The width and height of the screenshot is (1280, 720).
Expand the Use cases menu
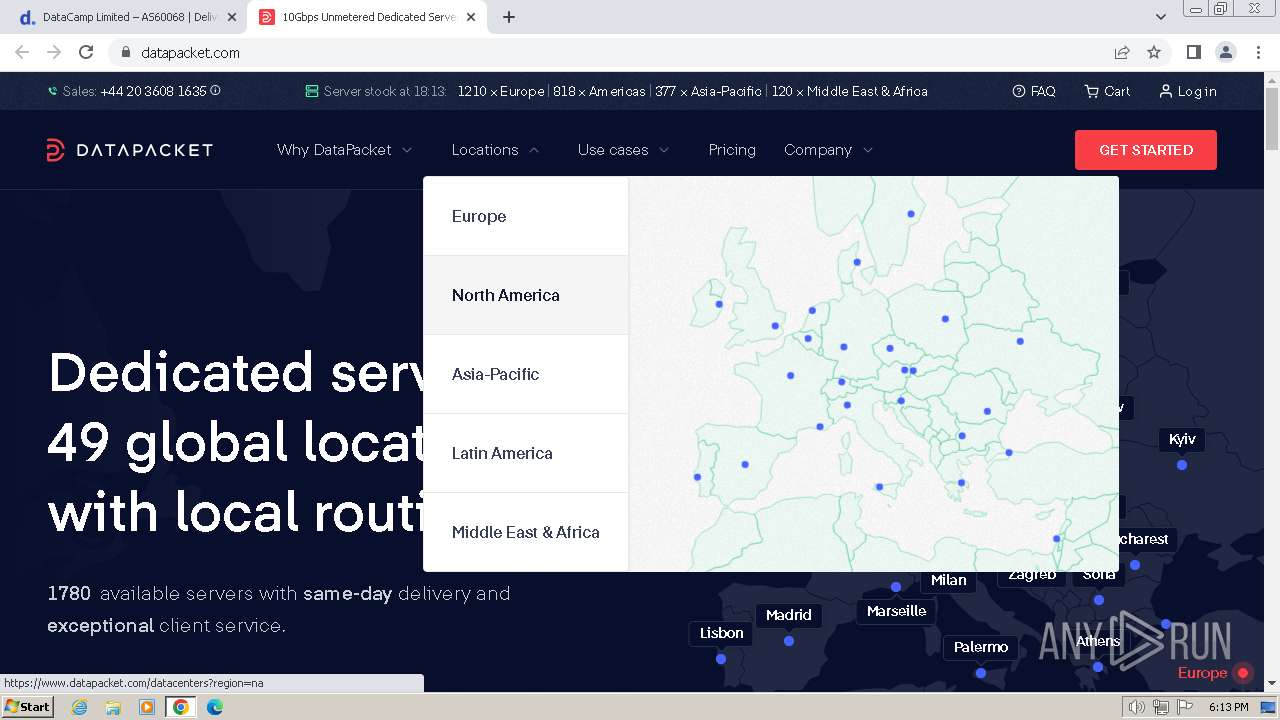point(624,150)
